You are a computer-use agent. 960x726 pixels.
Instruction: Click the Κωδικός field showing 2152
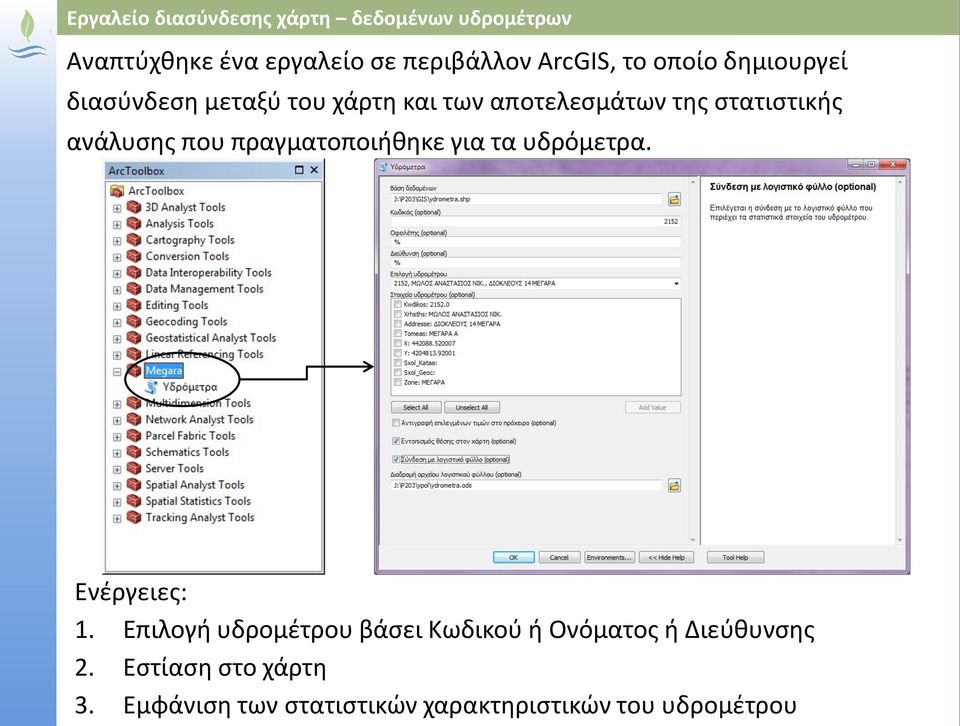click(536, 221)
